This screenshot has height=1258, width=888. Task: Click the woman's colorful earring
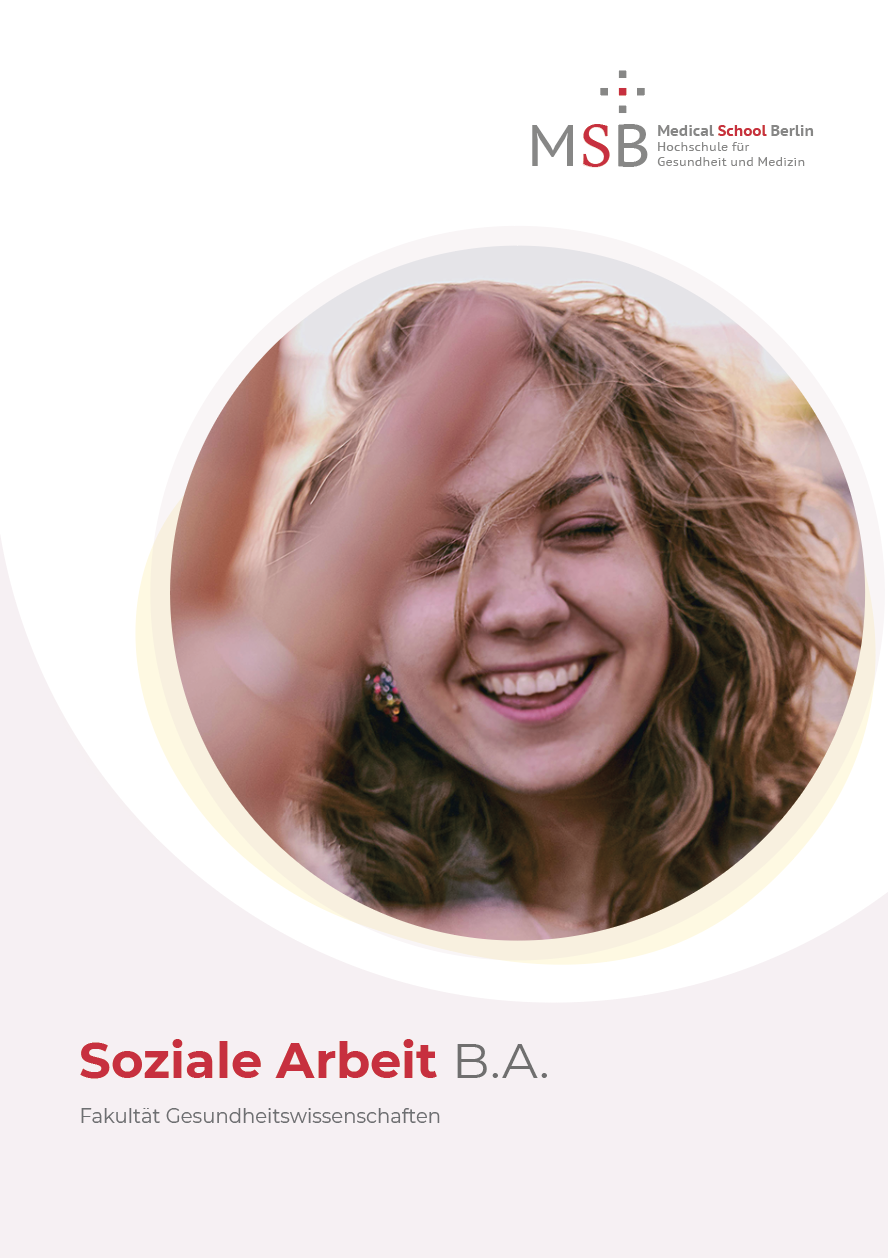point(384,692)
